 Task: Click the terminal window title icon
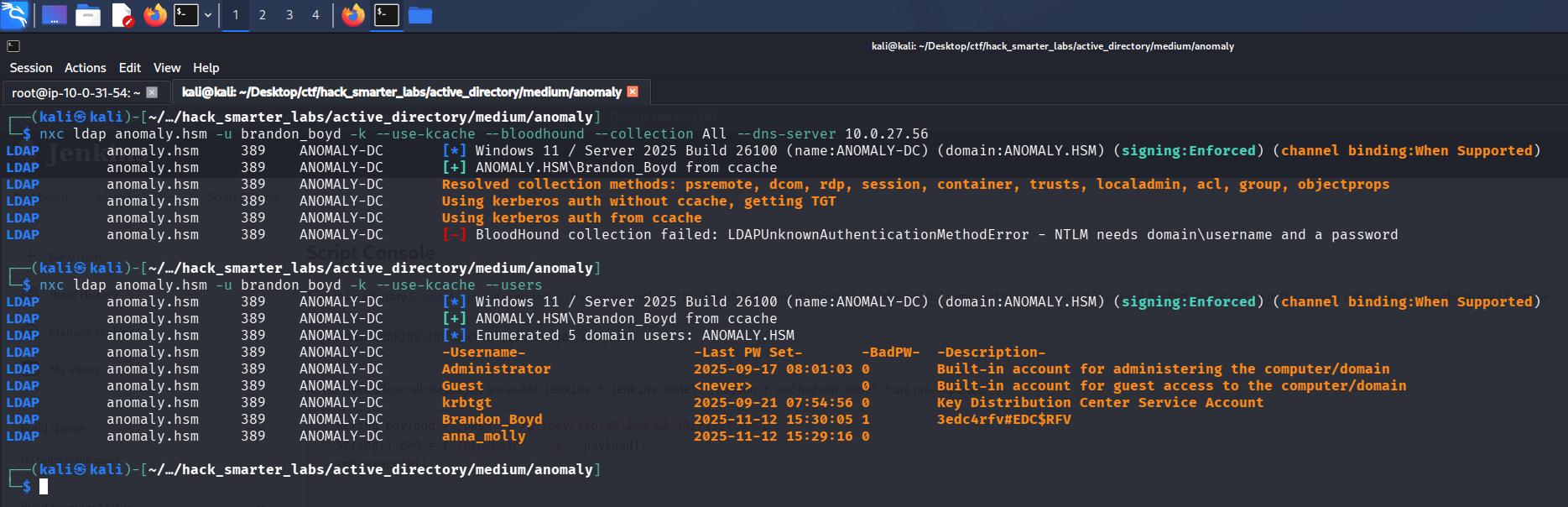coord(13,46)
